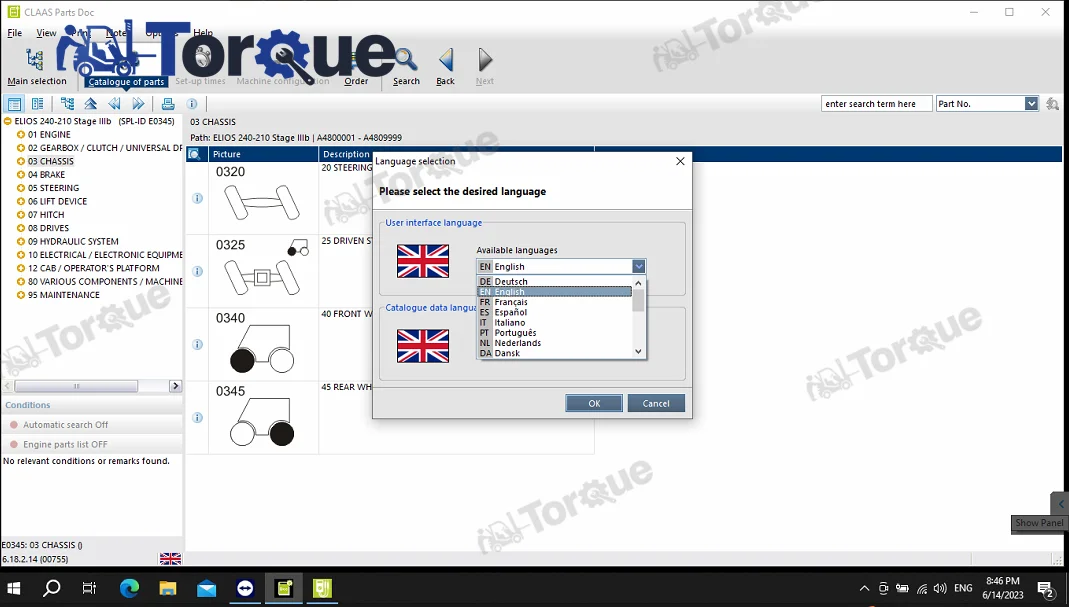Open the Part No. search type dropdown

pyautogui.click(x=1031, y=104)
